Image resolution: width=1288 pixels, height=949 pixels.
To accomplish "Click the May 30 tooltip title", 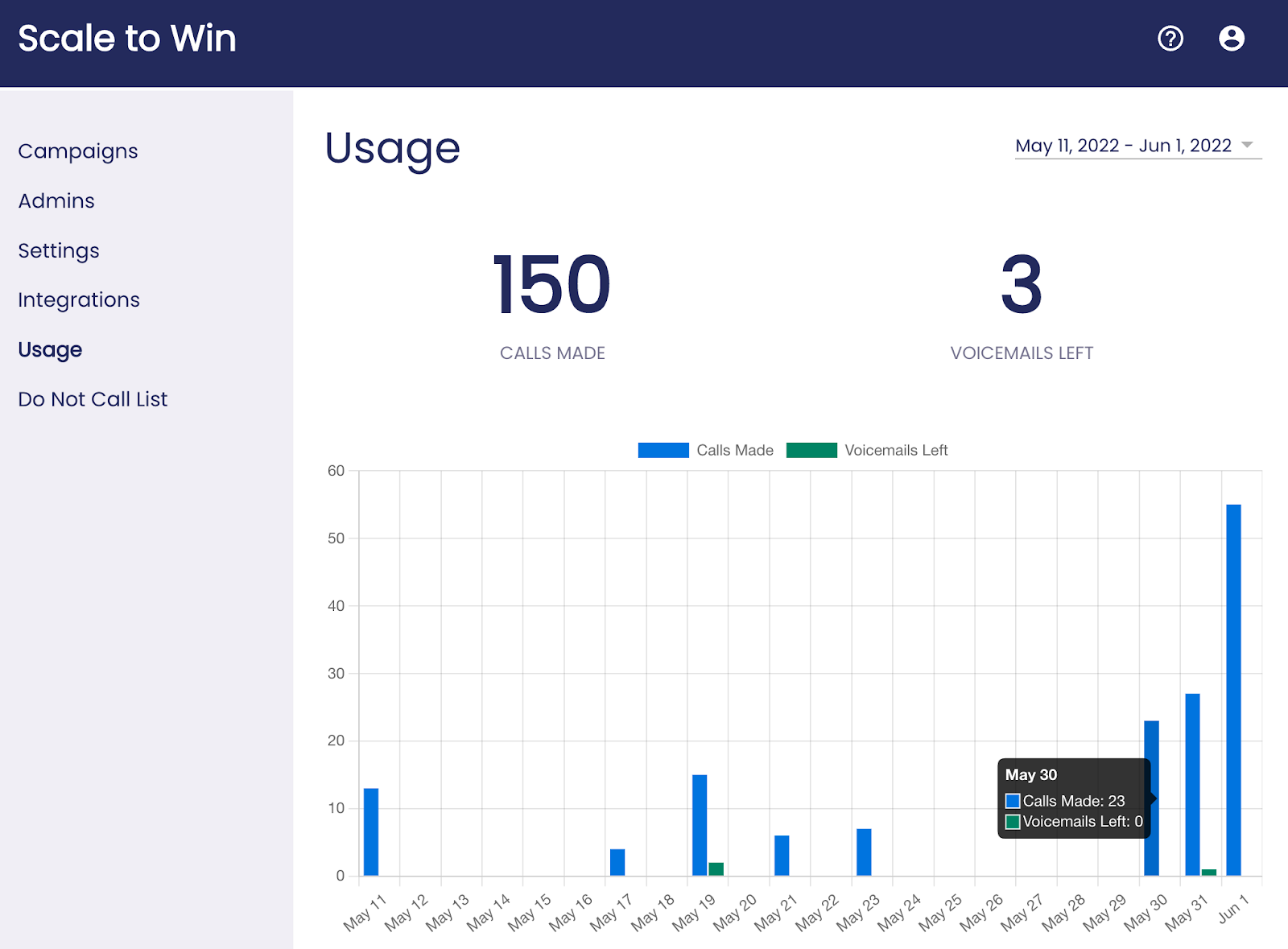I will 1031,774.
